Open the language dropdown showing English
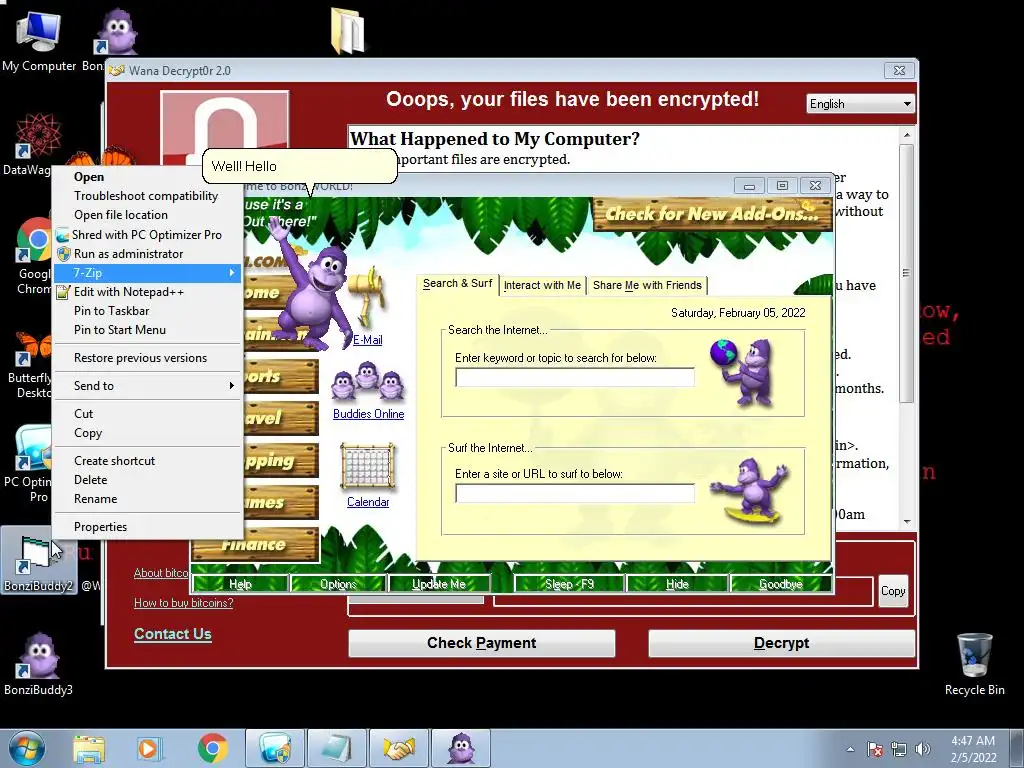 (x=860, y=104)
